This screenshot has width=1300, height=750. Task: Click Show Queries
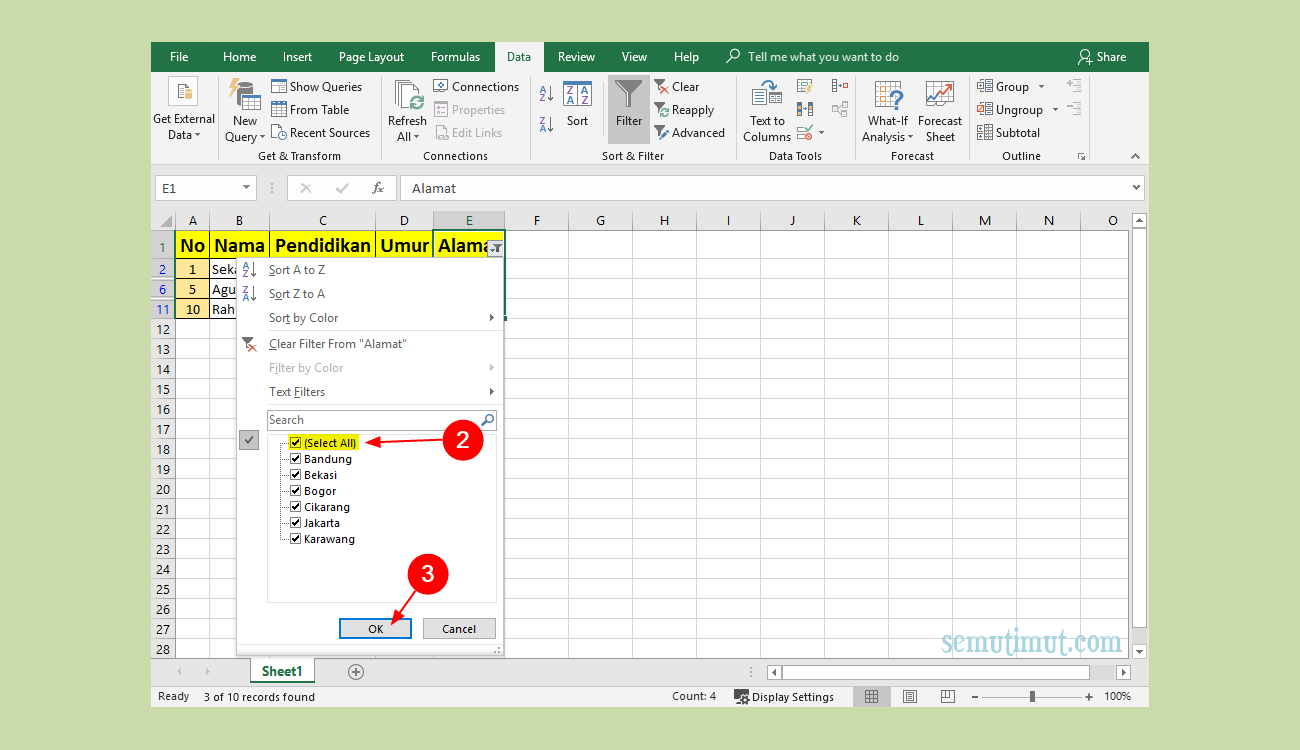point(316,87)
